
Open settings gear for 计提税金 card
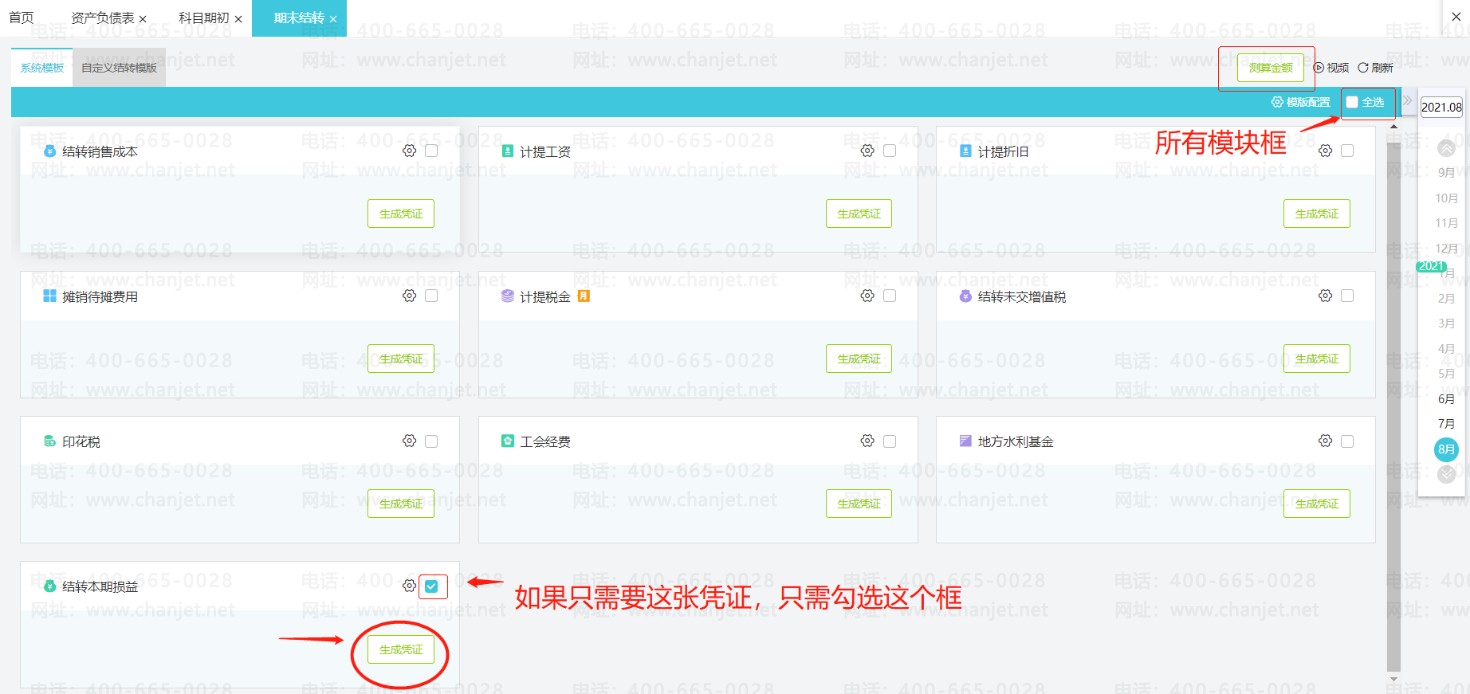[867, 296]
